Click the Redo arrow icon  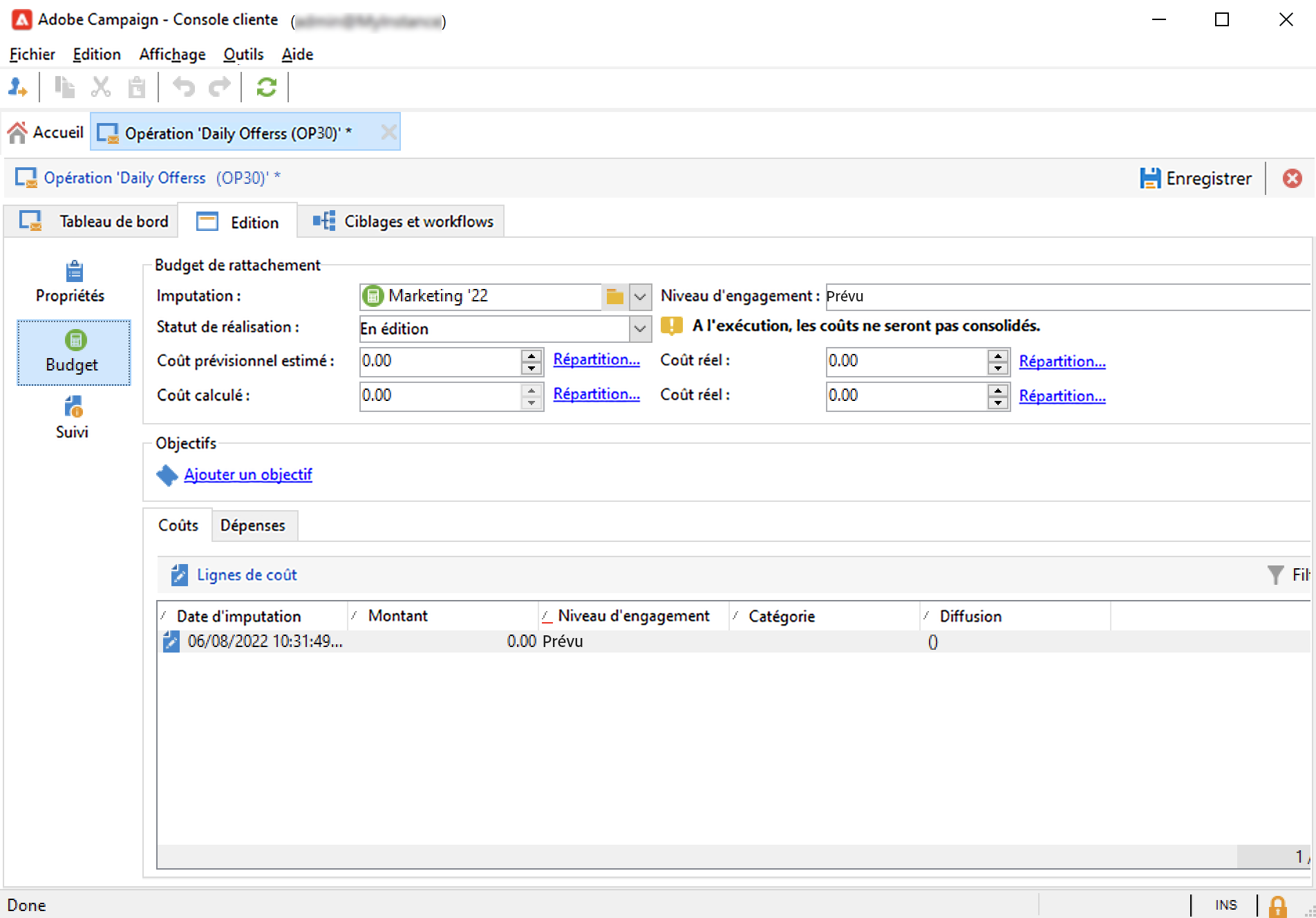[x=220, y=88]
